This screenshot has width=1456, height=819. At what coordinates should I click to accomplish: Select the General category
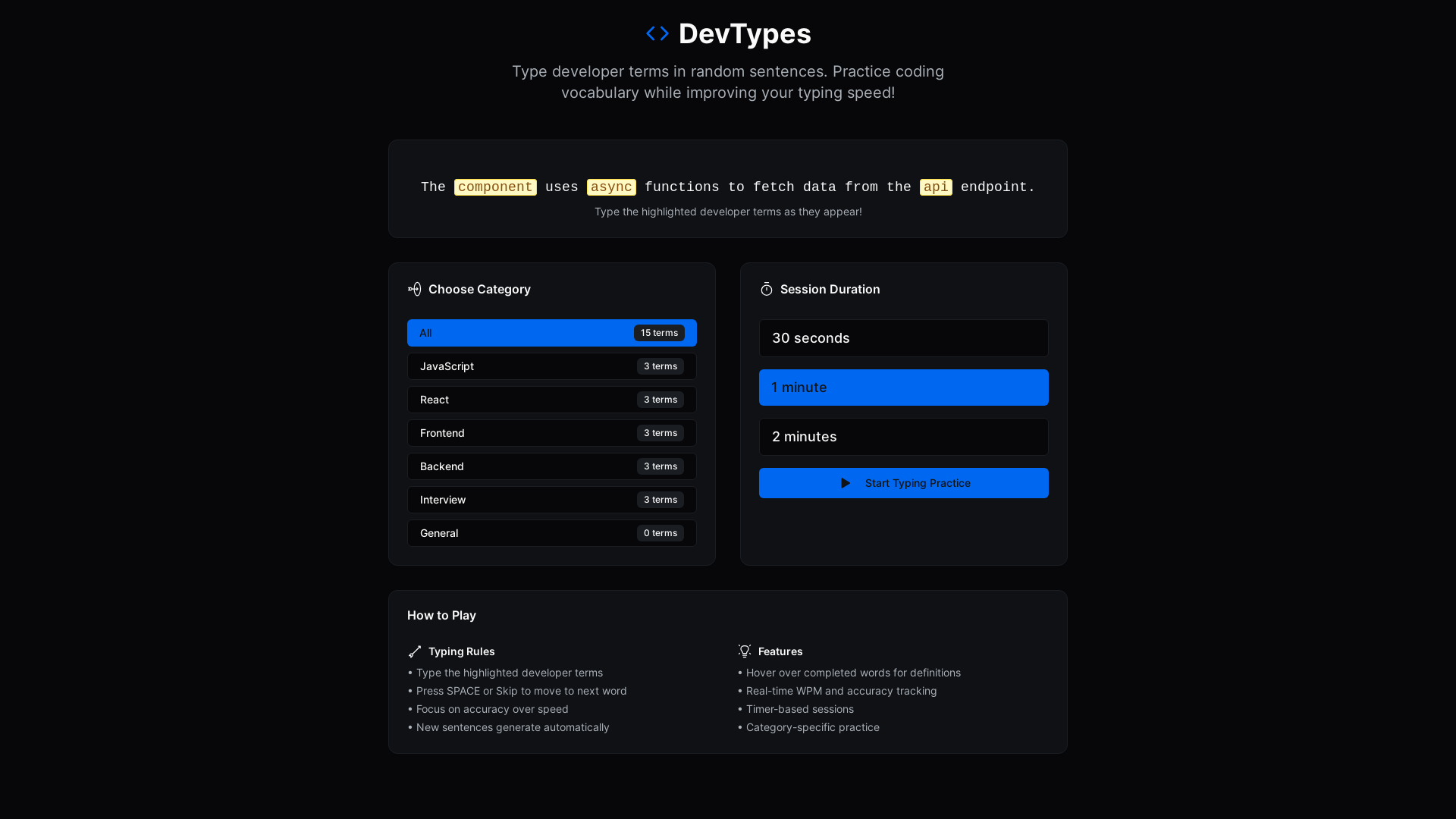point(552,533)
